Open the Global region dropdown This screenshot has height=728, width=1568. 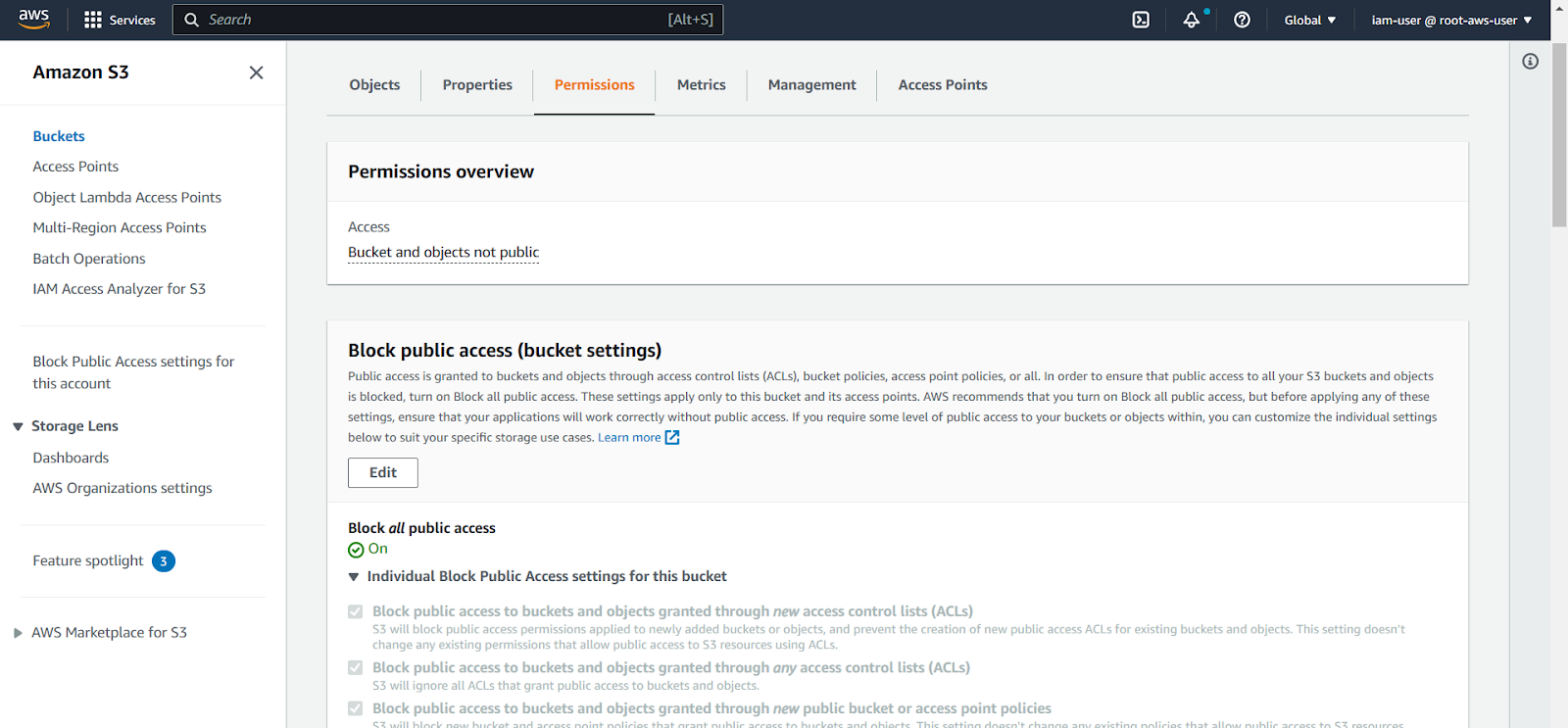[x=1310, y=20]
